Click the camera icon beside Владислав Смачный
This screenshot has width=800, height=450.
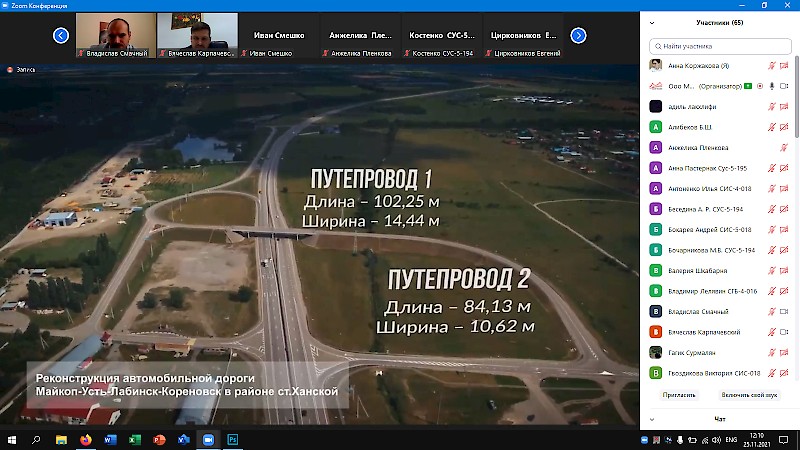[783, 312]
